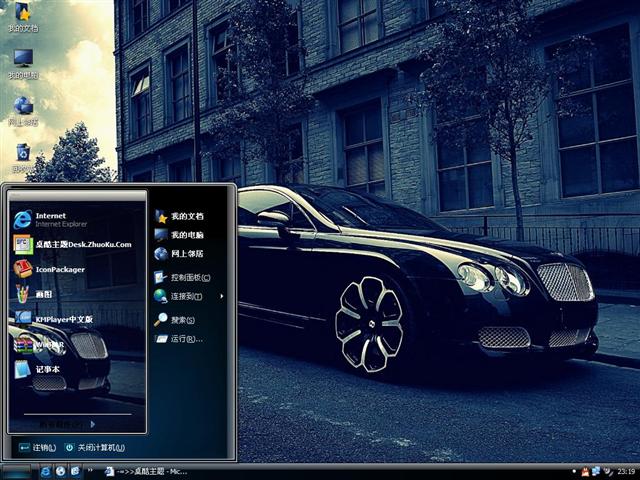
Task: Click the 关闭计算机(U) shutdown button
Action: pos(96,447)
